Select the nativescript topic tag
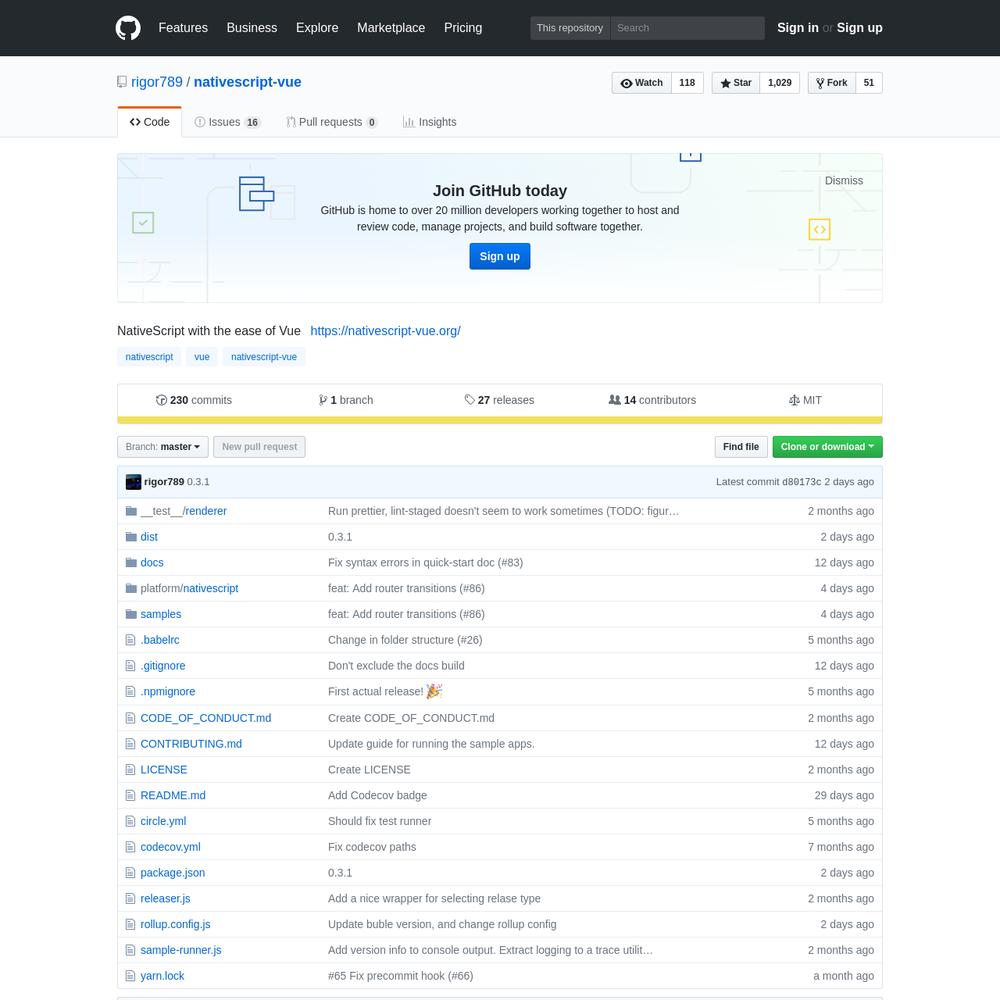Image resolution: width=1000 pixels, height=1000 pixels. [x=149, y=357]
